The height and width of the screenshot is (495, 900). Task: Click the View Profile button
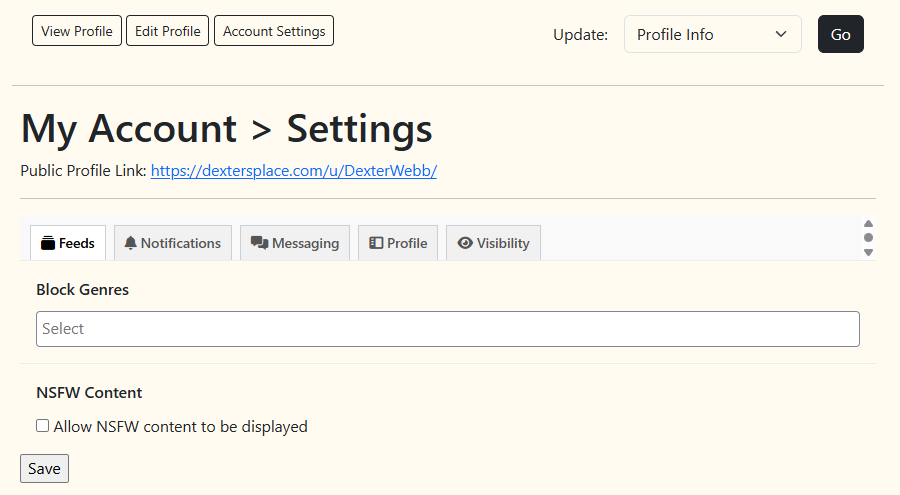click(77, 31)
